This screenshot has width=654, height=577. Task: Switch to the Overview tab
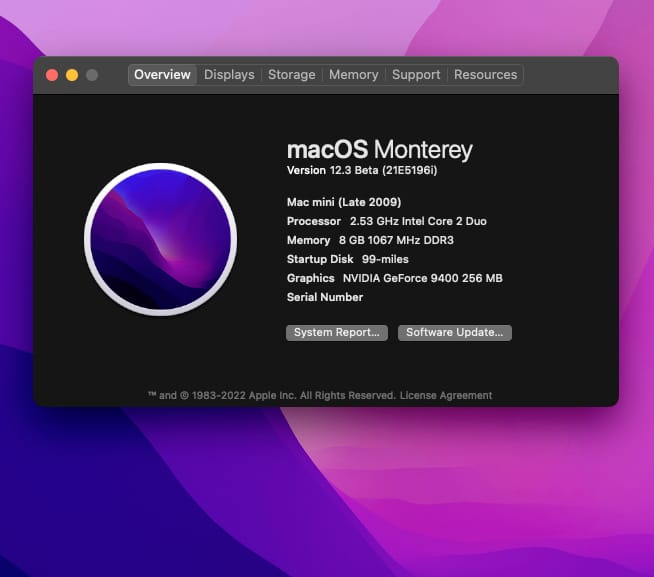(x=162, y=75)
